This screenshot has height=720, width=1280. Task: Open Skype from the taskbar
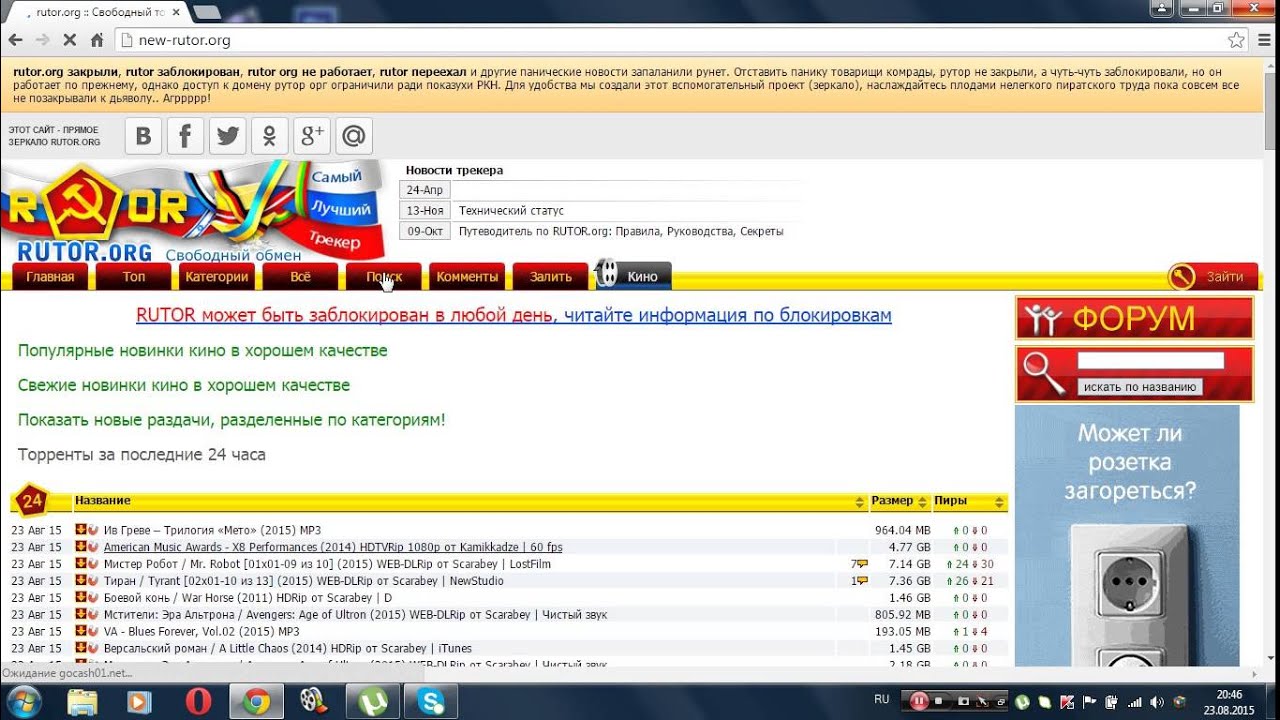coord(432,702)
